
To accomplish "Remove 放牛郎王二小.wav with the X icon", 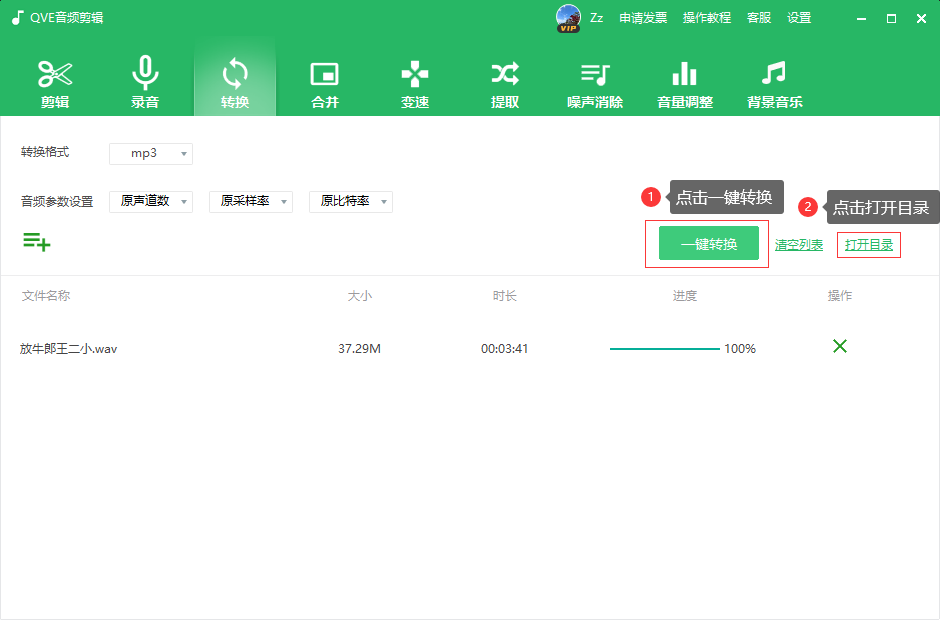I will (x=839, y=346).
